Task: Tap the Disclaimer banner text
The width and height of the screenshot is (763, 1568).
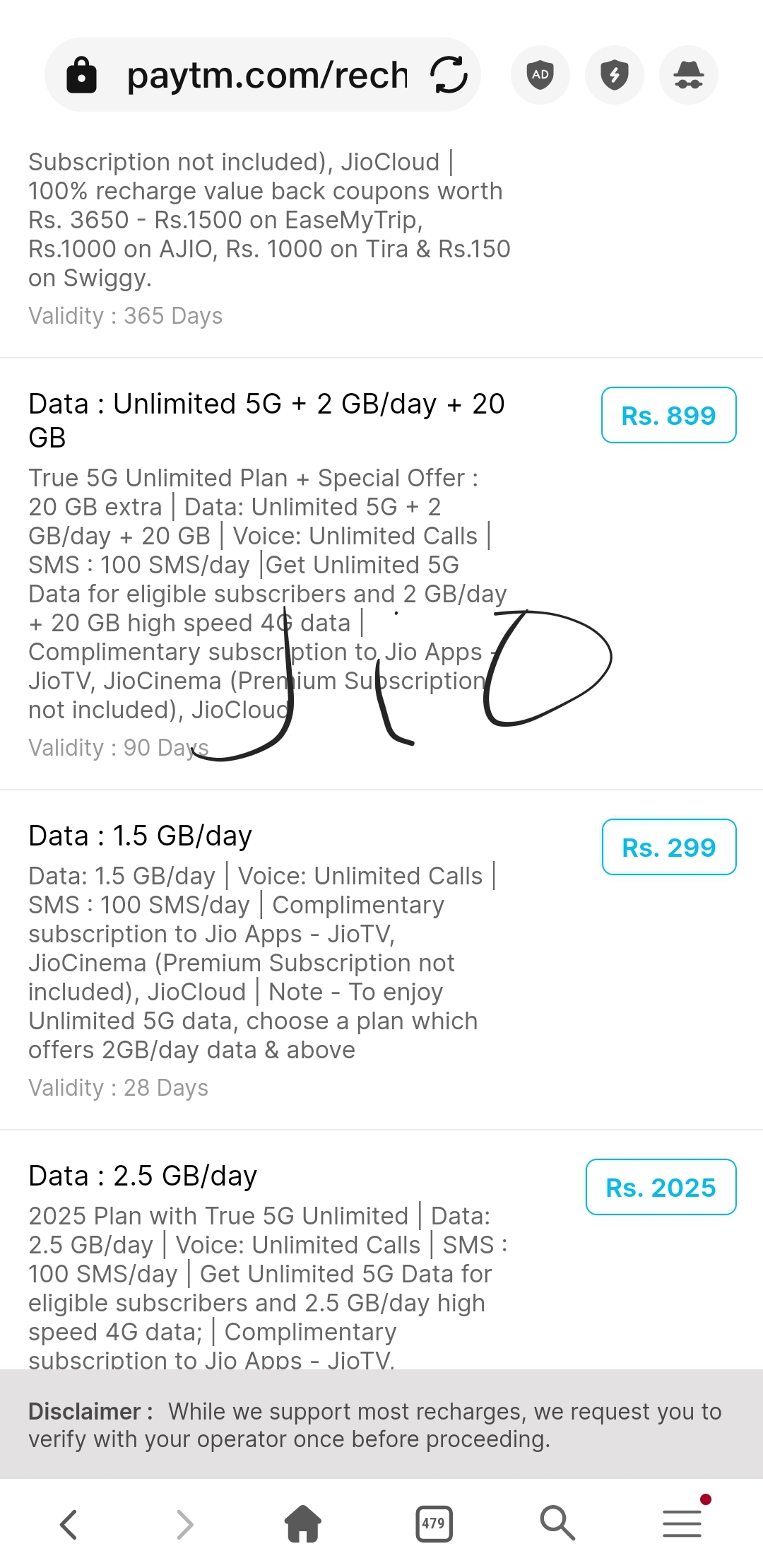Action: point(374,1424)
